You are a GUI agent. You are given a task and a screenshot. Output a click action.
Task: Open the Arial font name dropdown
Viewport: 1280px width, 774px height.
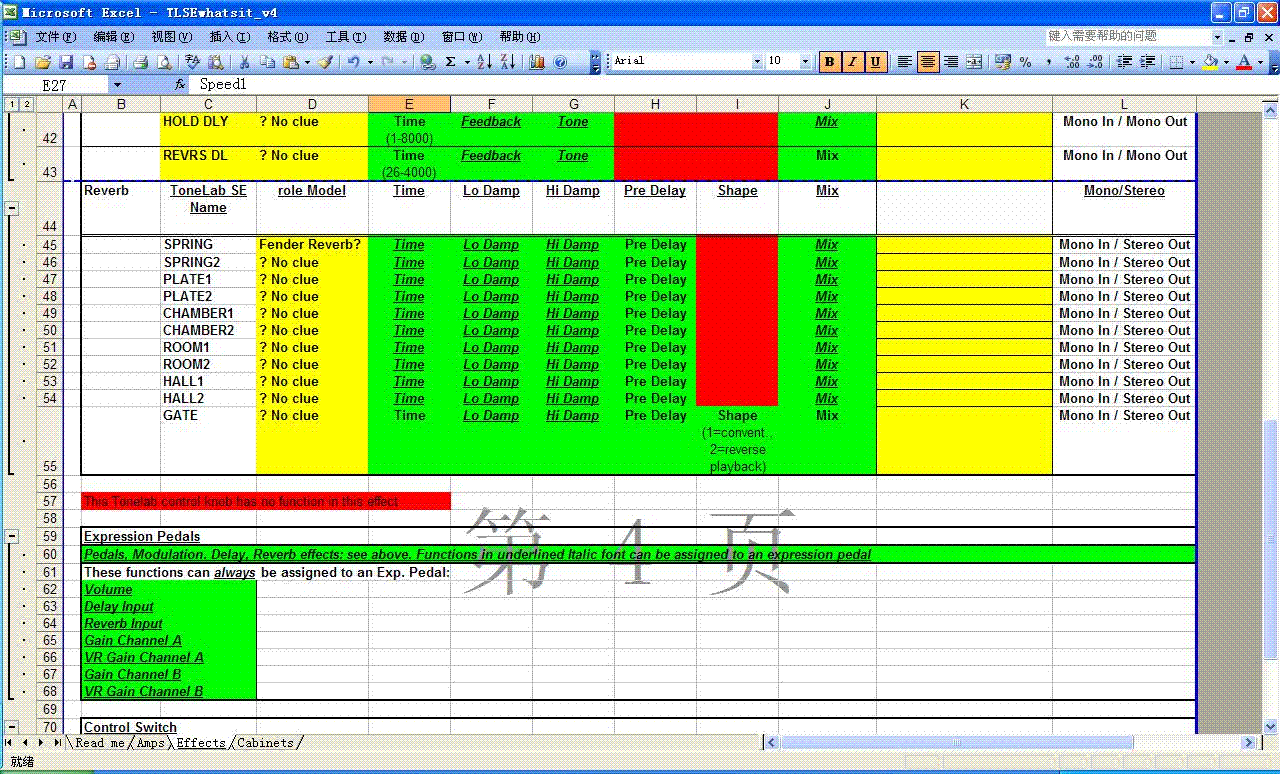click(x=757, y=62)
